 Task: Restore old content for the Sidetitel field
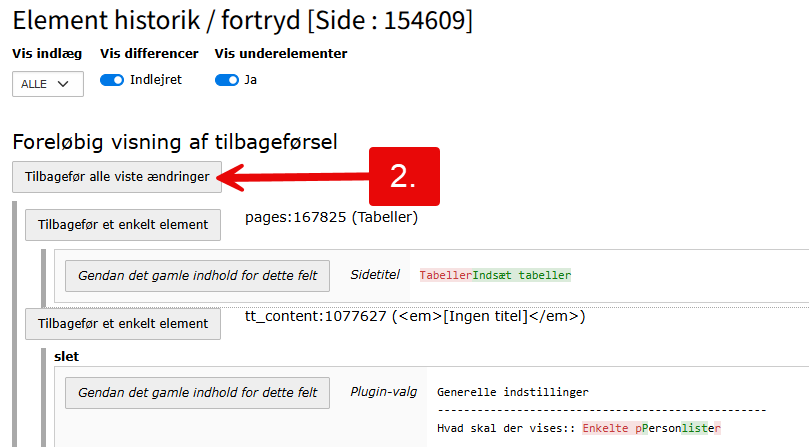[198, 275]
